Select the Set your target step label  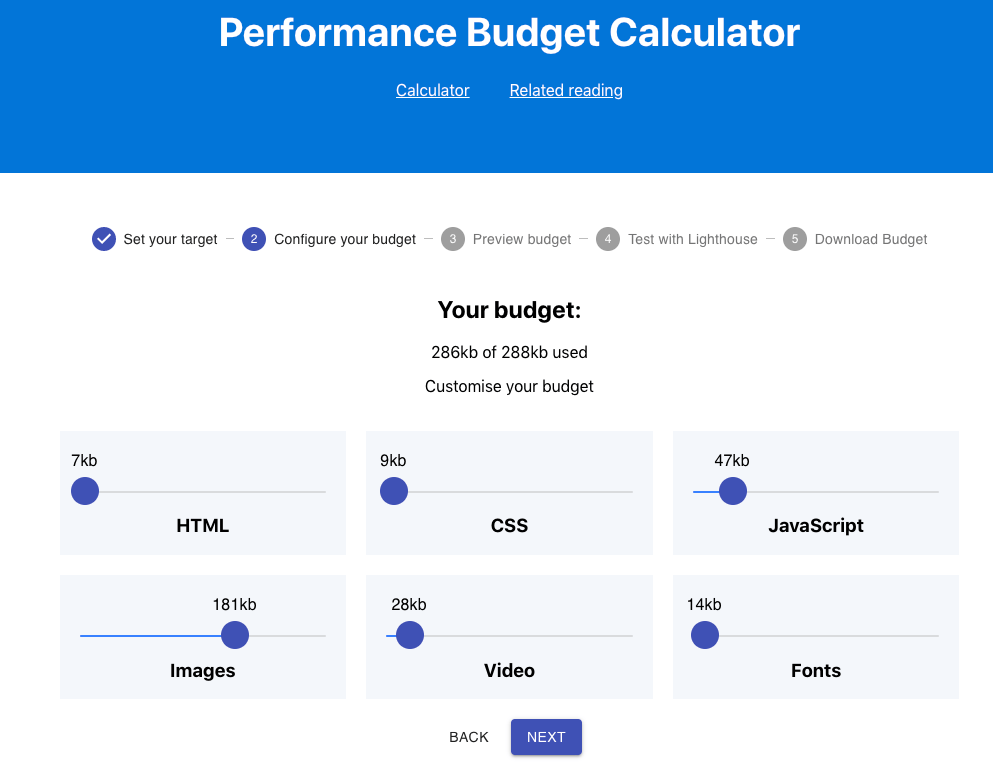tap(171, 239)
